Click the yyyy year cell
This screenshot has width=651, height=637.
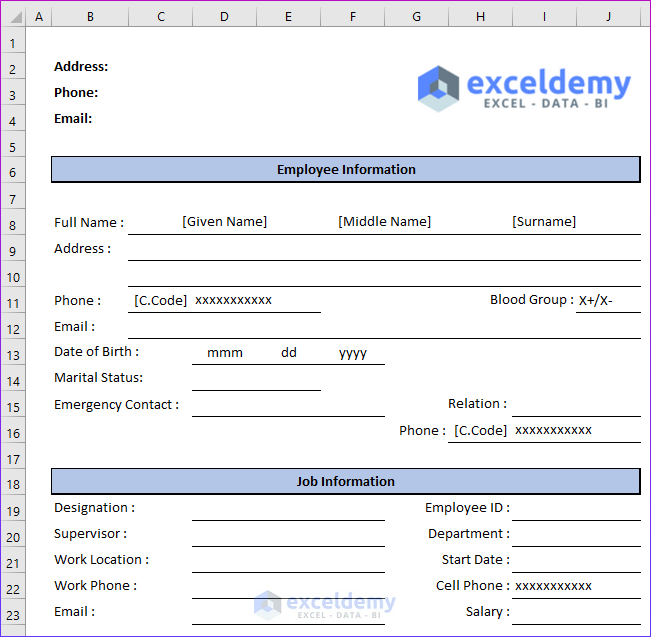coord(352,353)
